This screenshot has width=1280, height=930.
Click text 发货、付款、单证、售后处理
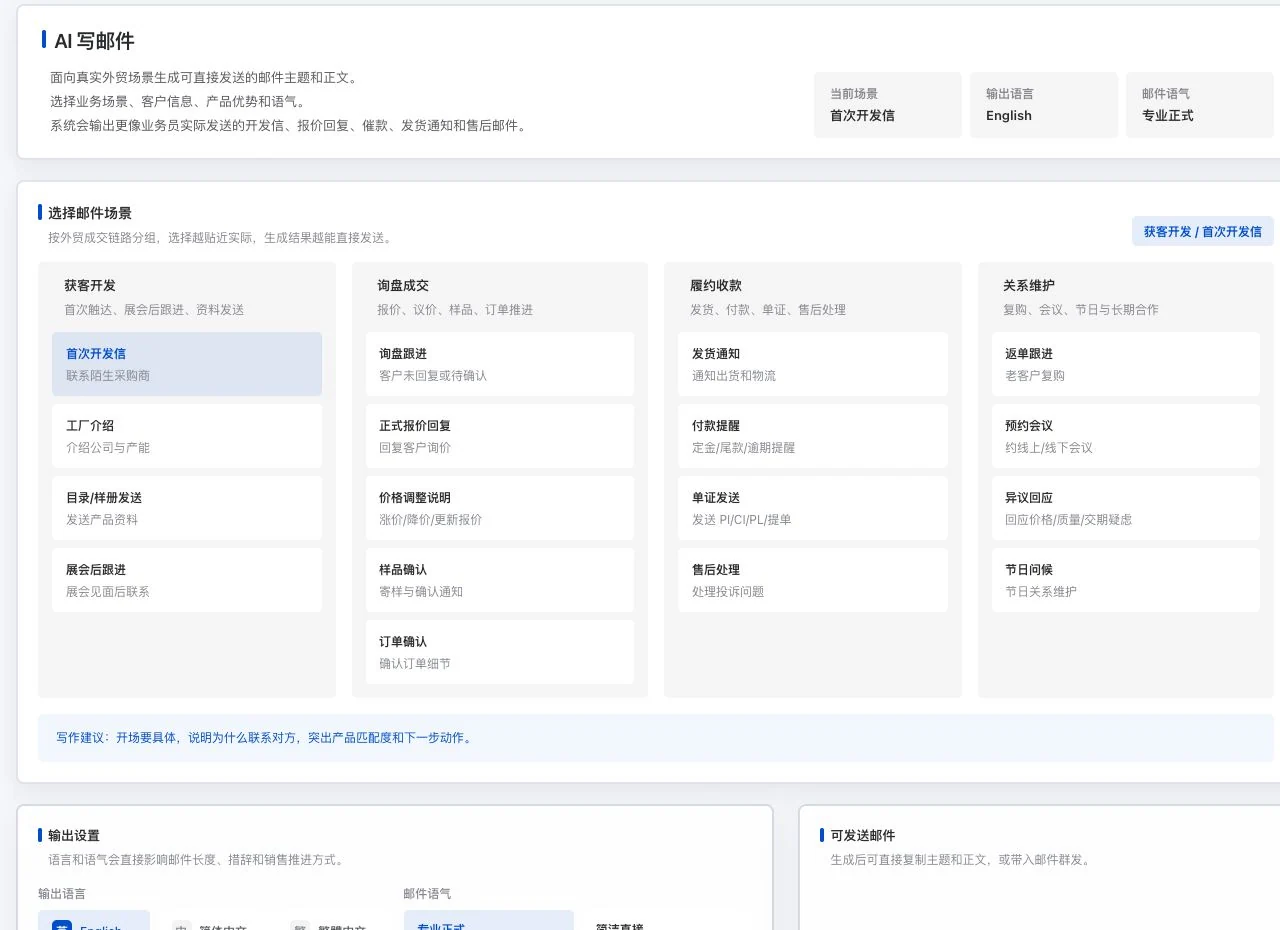pyautogui.click(x=768, y=310)
